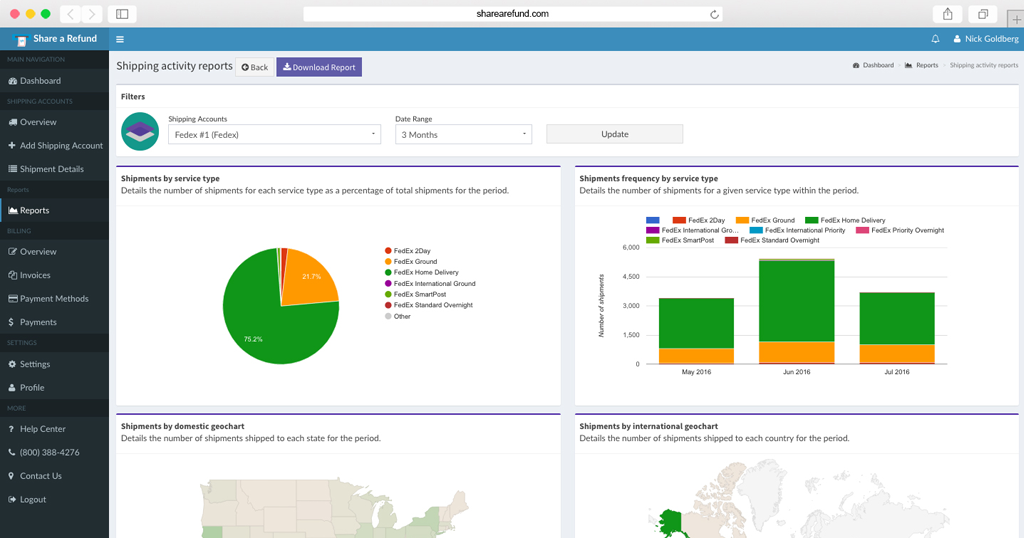Click the Back button
Image resolution: width=1024 pixels, height=538 pixels.
pos(255,67)
